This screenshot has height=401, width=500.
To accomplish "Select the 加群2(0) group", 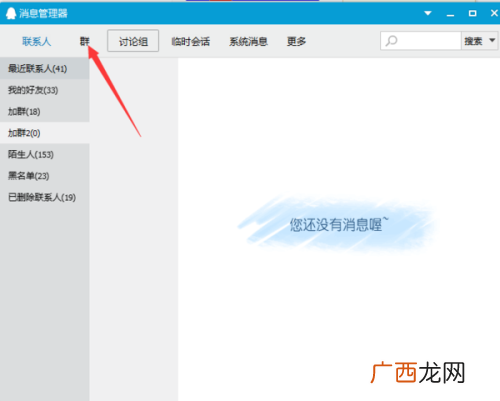I will click(x=45, y=133).
